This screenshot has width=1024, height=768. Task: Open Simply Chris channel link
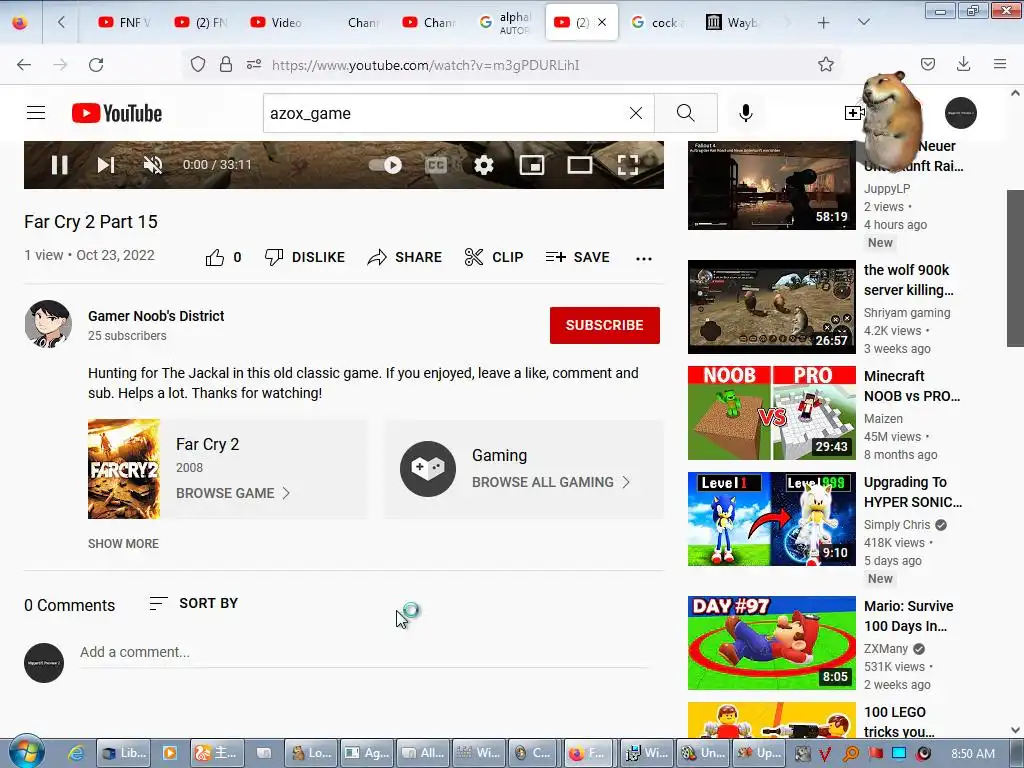[x=897, y=524]
